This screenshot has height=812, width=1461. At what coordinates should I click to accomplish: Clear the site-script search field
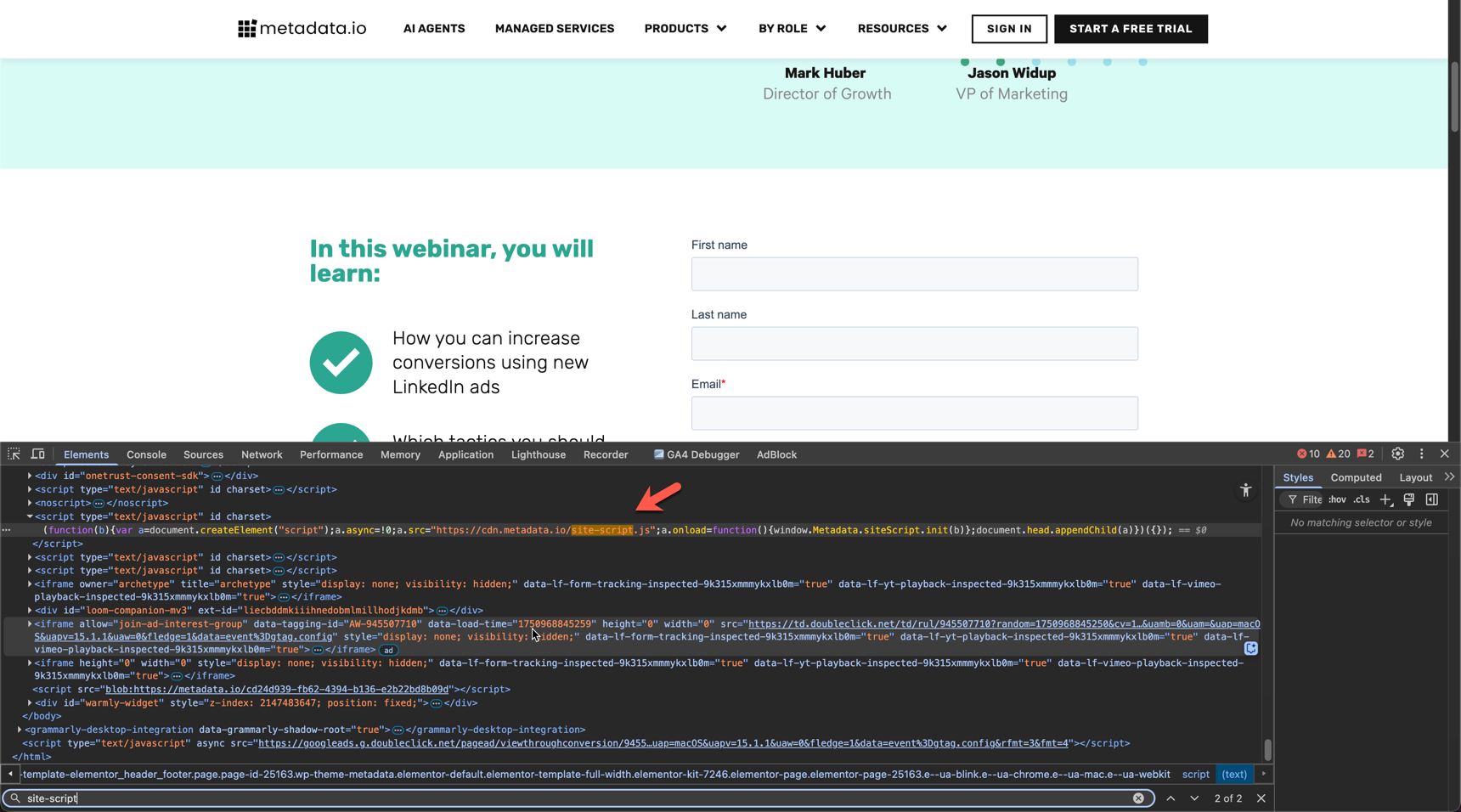tap(1138, 798)
